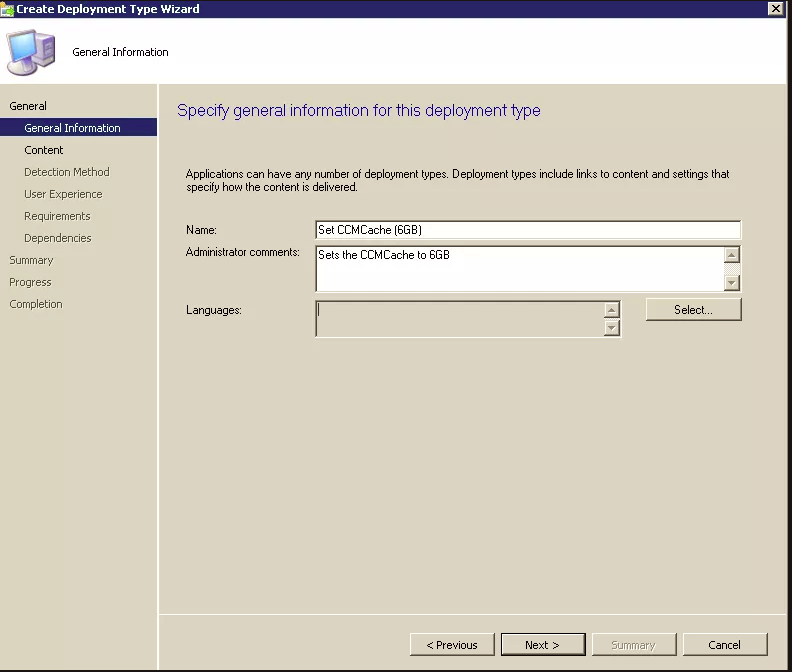
Task: Continue with the Next button
Action: tap(543, 645)
